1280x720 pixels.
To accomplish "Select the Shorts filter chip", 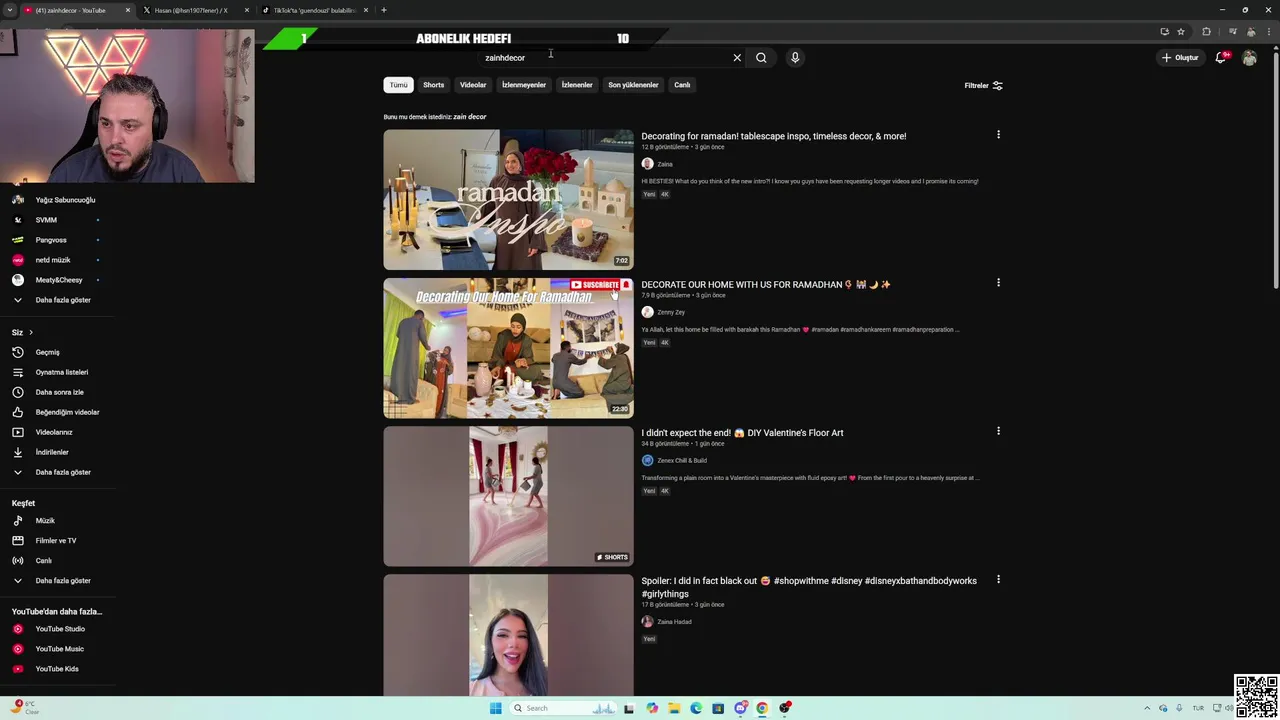I will (x=433, y=85).
